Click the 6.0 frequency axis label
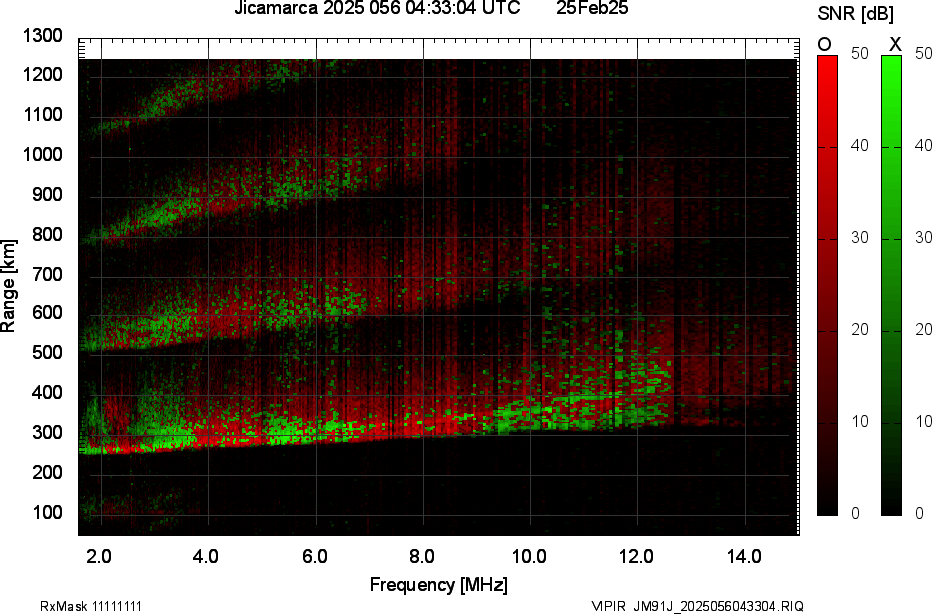932x614 pixels. (314, 557)
